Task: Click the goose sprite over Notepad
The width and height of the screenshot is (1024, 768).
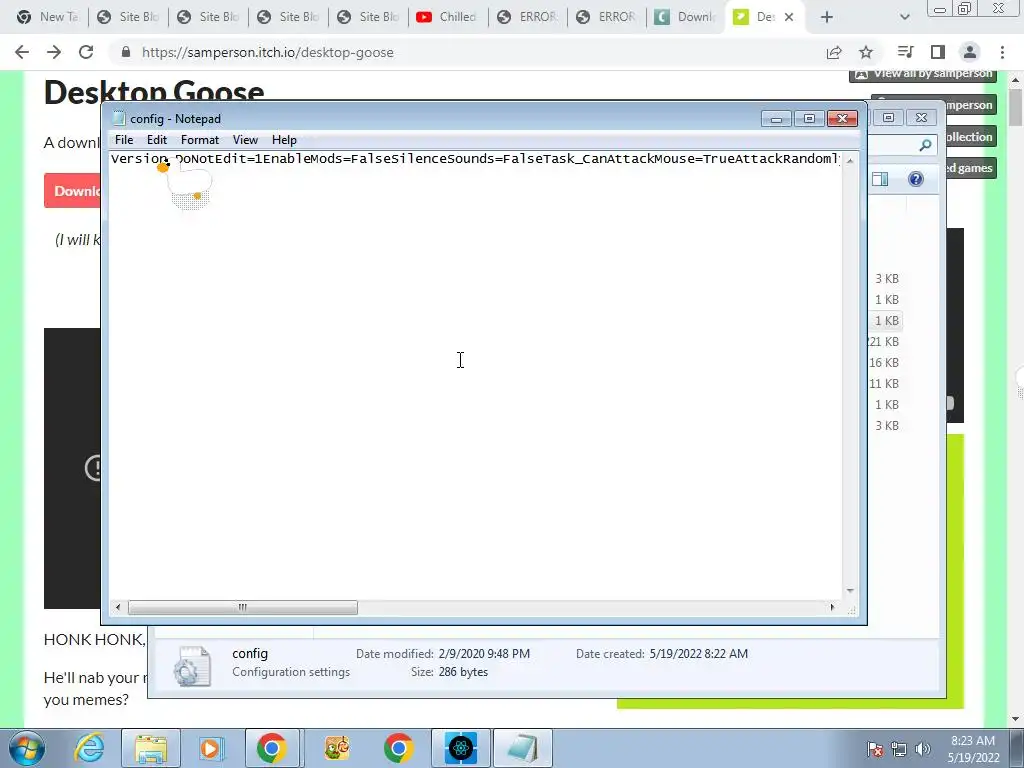Action: [x=186, y=185]
